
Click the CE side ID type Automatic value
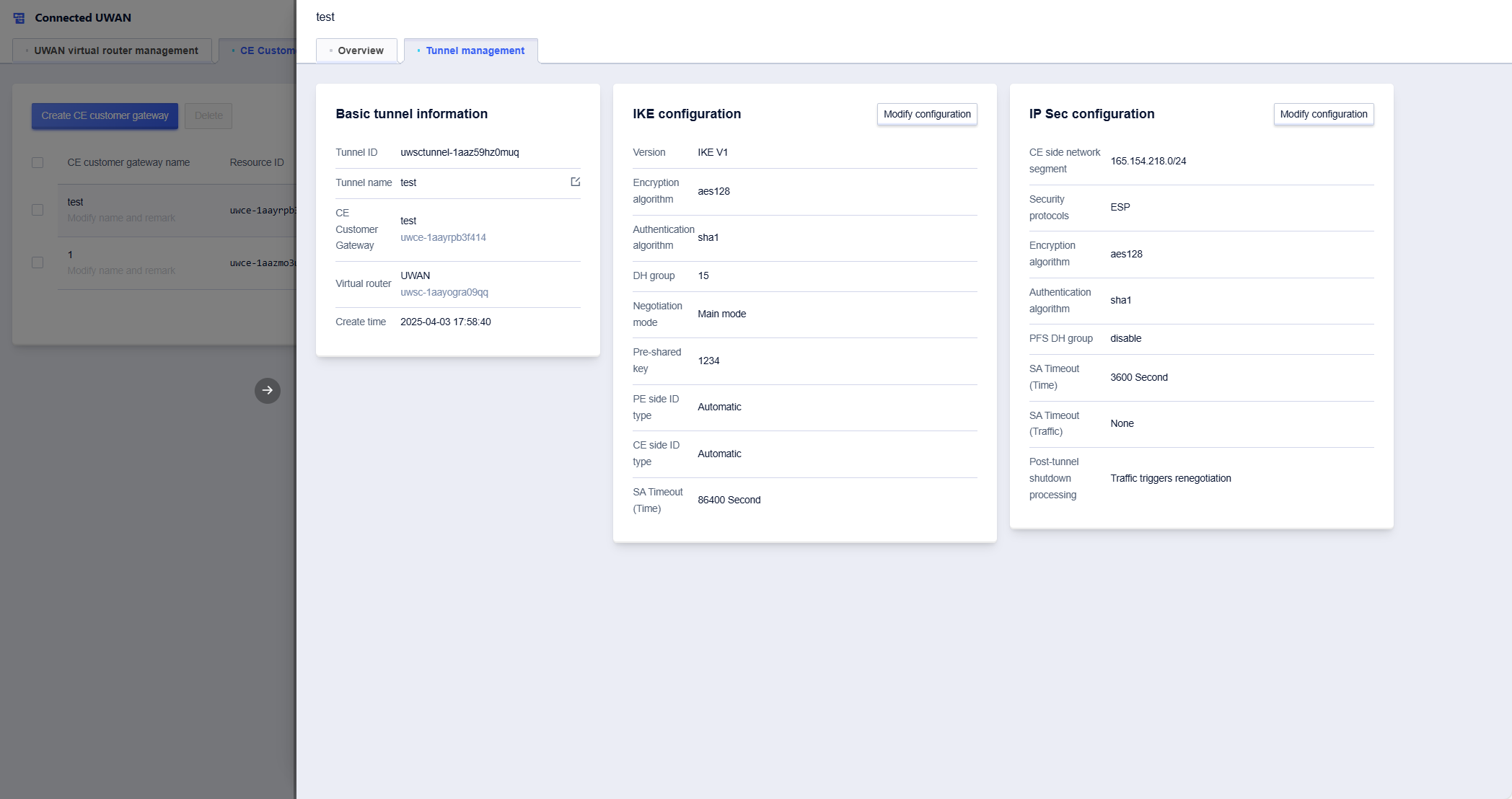pyautogui.click(x=719, y=454)
